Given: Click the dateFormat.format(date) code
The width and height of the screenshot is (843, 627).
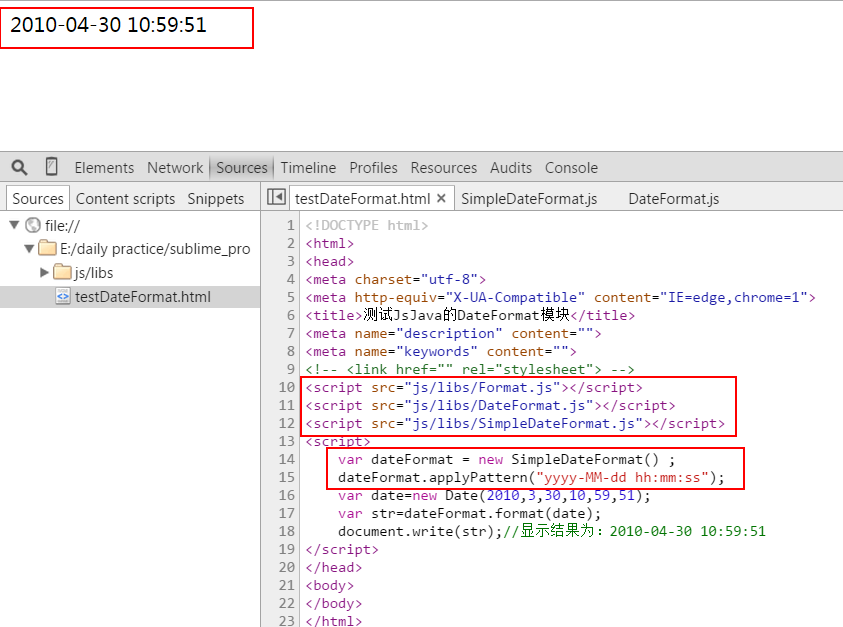Looking at the screenshot, I should pyautogui.click(x=498, y=513).
